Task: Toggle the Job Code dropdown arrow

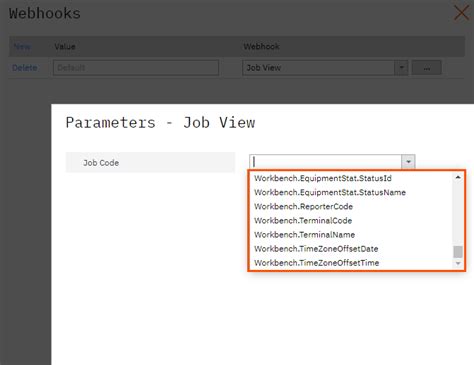Action: (408, 162)
